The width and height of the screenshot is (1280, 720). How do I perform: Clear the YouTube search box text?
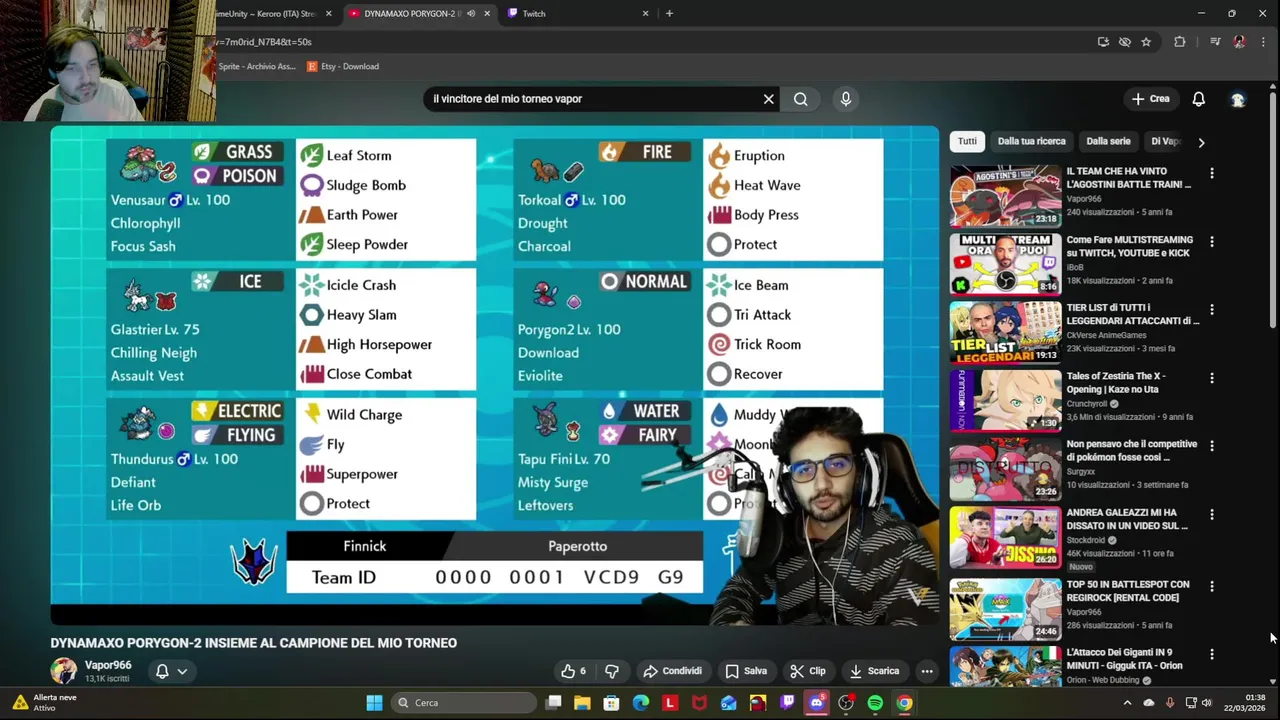768,99
